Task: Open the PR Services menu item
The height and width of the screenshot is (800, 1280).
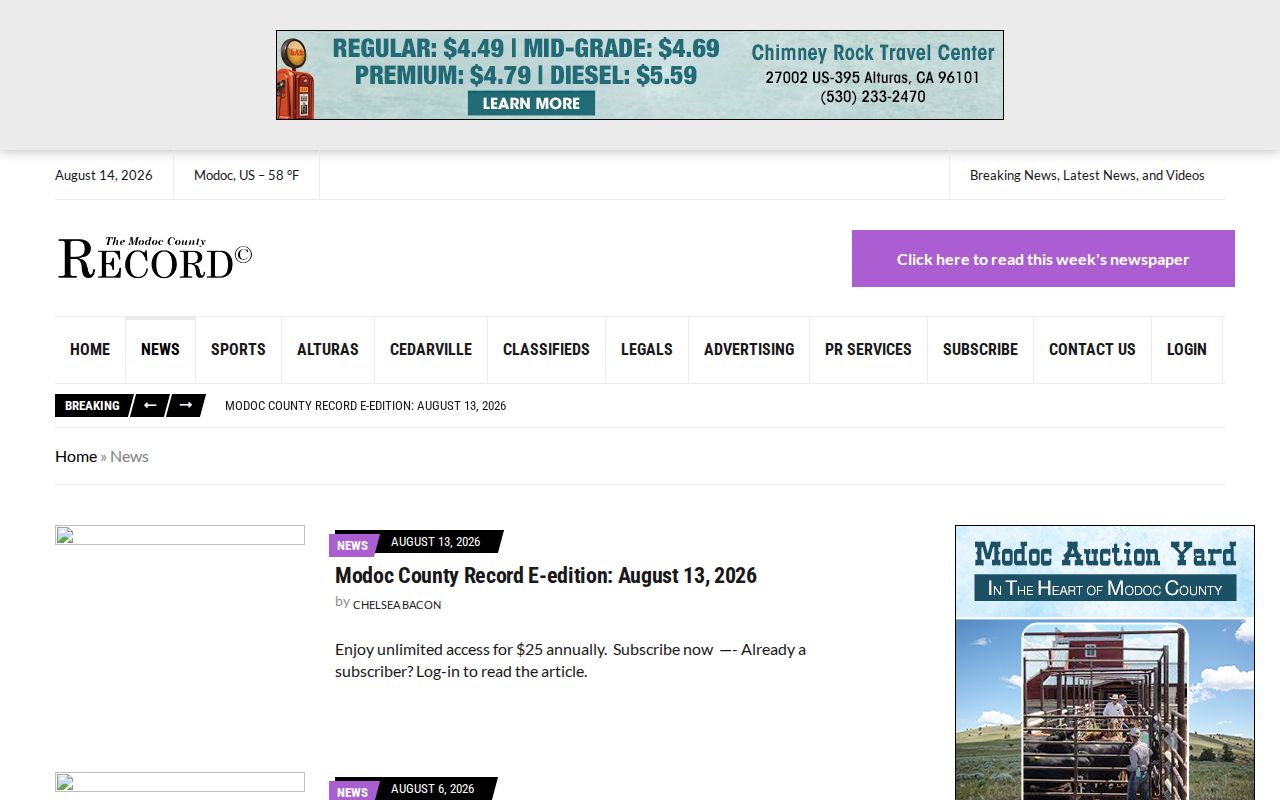Action: [868, 350]
